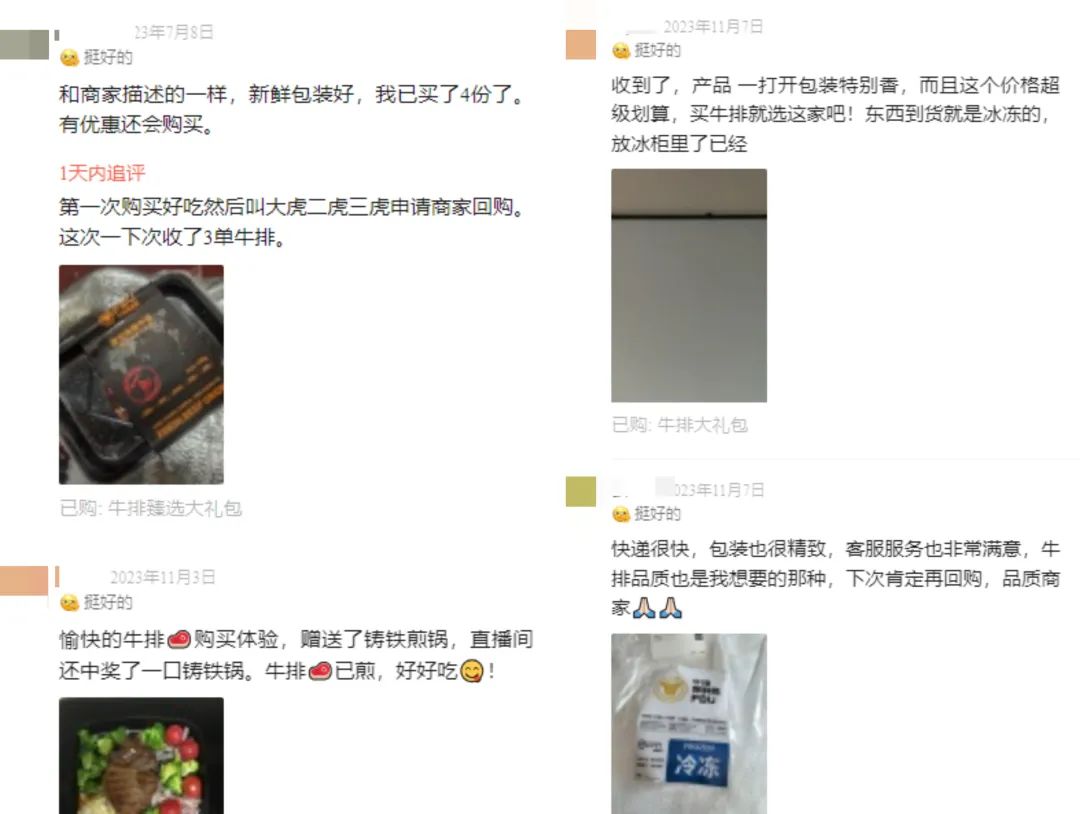The height and width of the screenshot is (814, 1080).
Task: Click the review text starting 和商家描述的一样
Action: [291, 109]
